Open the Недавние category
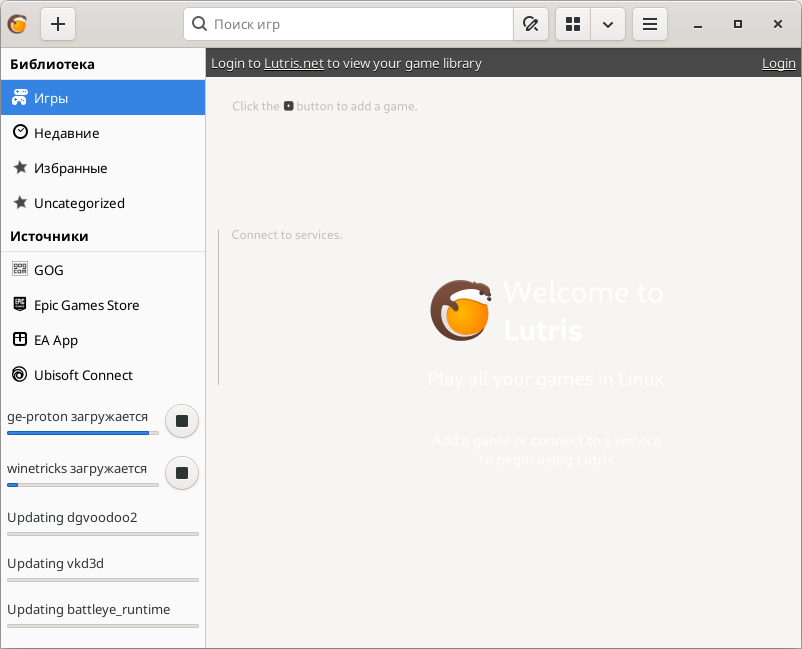The width and height of the screenshot is (802, 649). [103, 133]
